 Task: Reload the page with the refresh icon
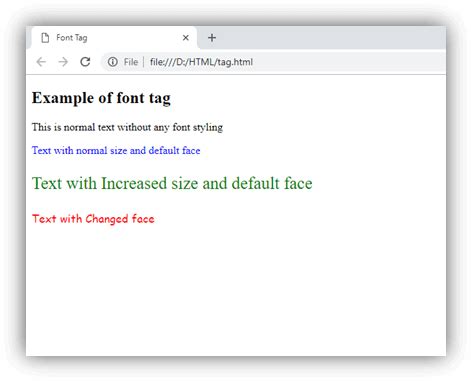pos(85,62)
